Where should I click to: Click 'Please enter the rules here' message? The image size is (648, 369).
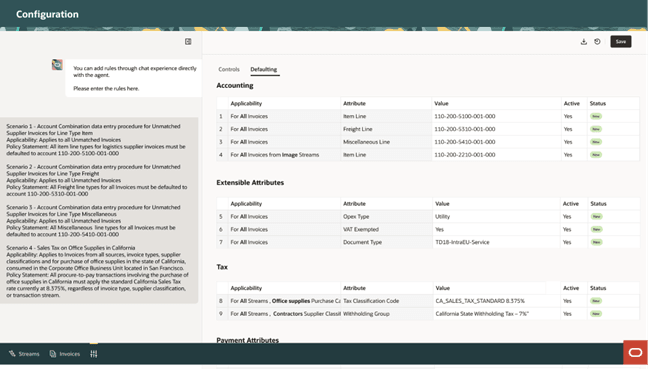106,88
